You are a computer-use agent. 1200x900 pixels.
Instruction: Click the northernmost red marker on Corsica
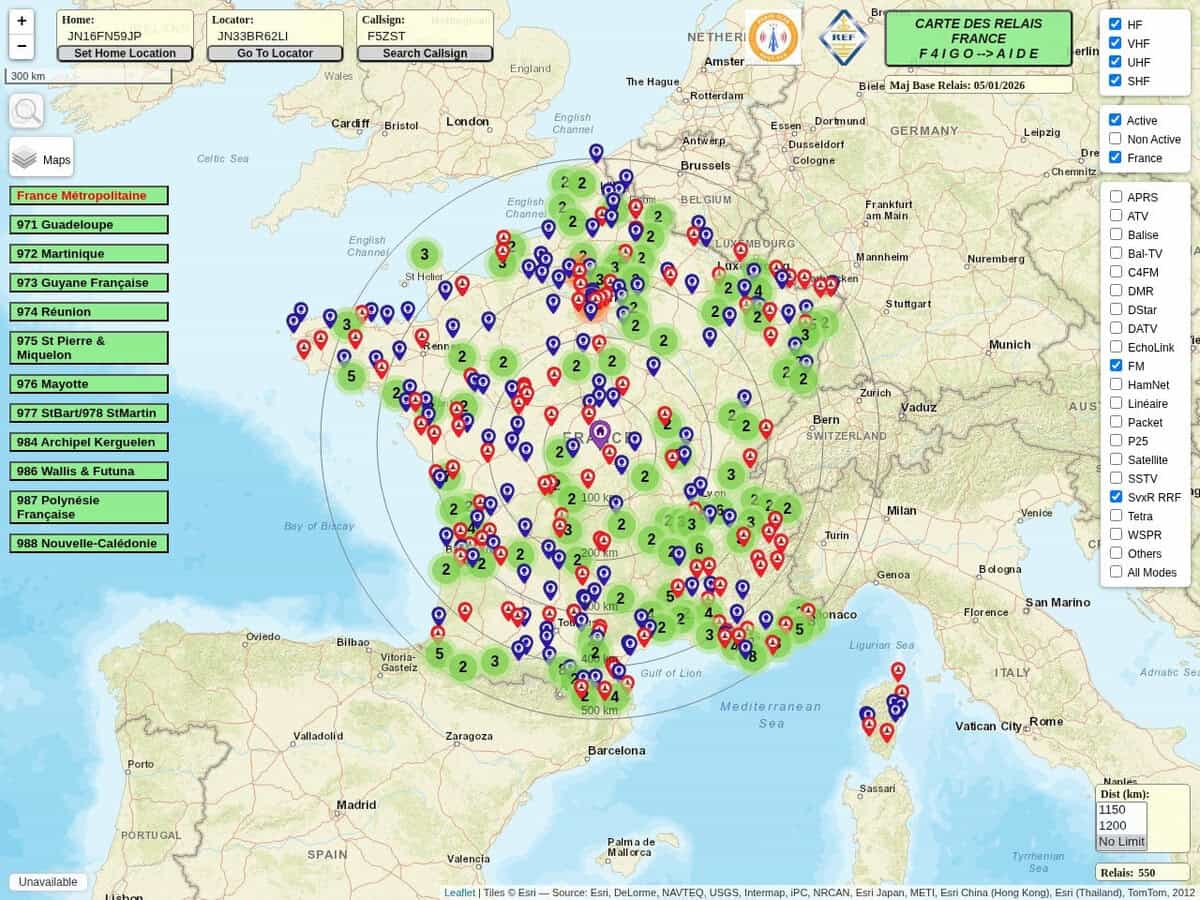click(x=898, y=671)
